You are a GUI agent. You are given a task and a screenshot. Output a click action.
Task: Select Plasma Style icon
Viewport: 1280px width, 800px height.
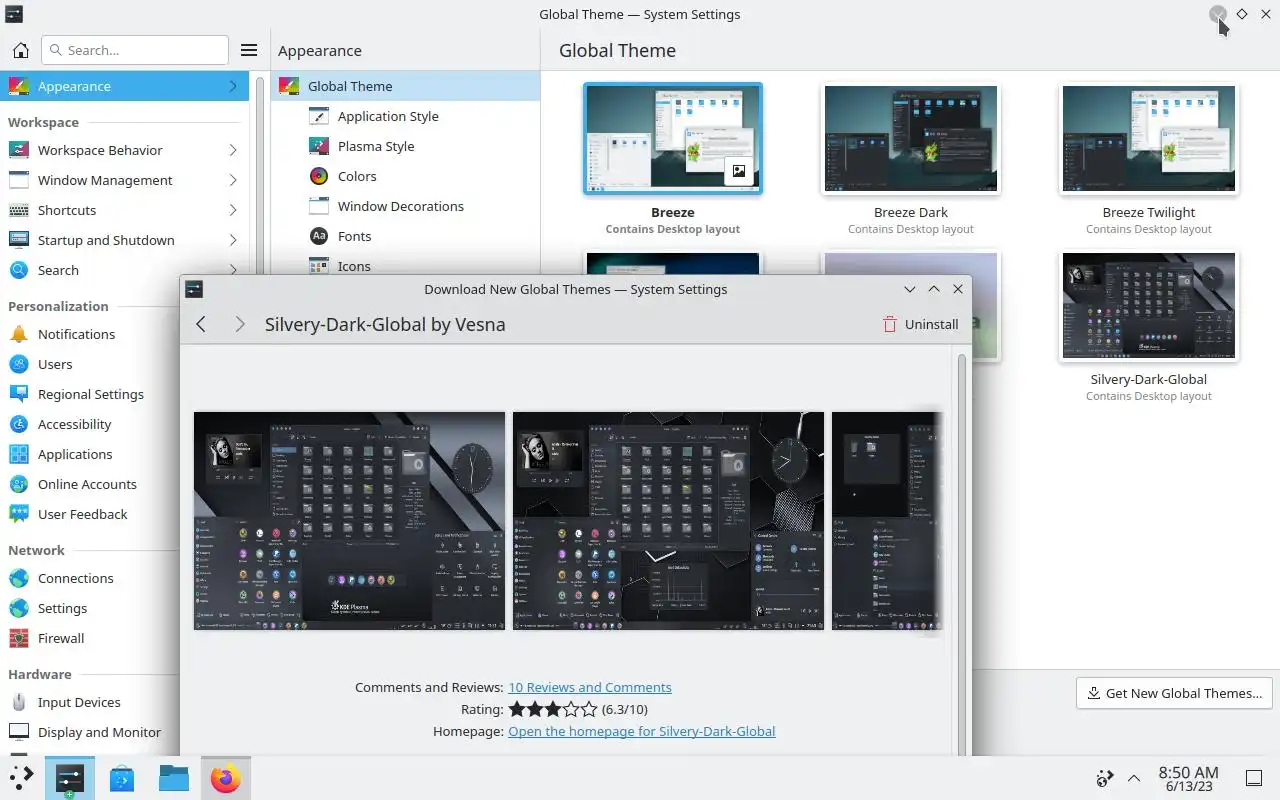pos(319,146)
